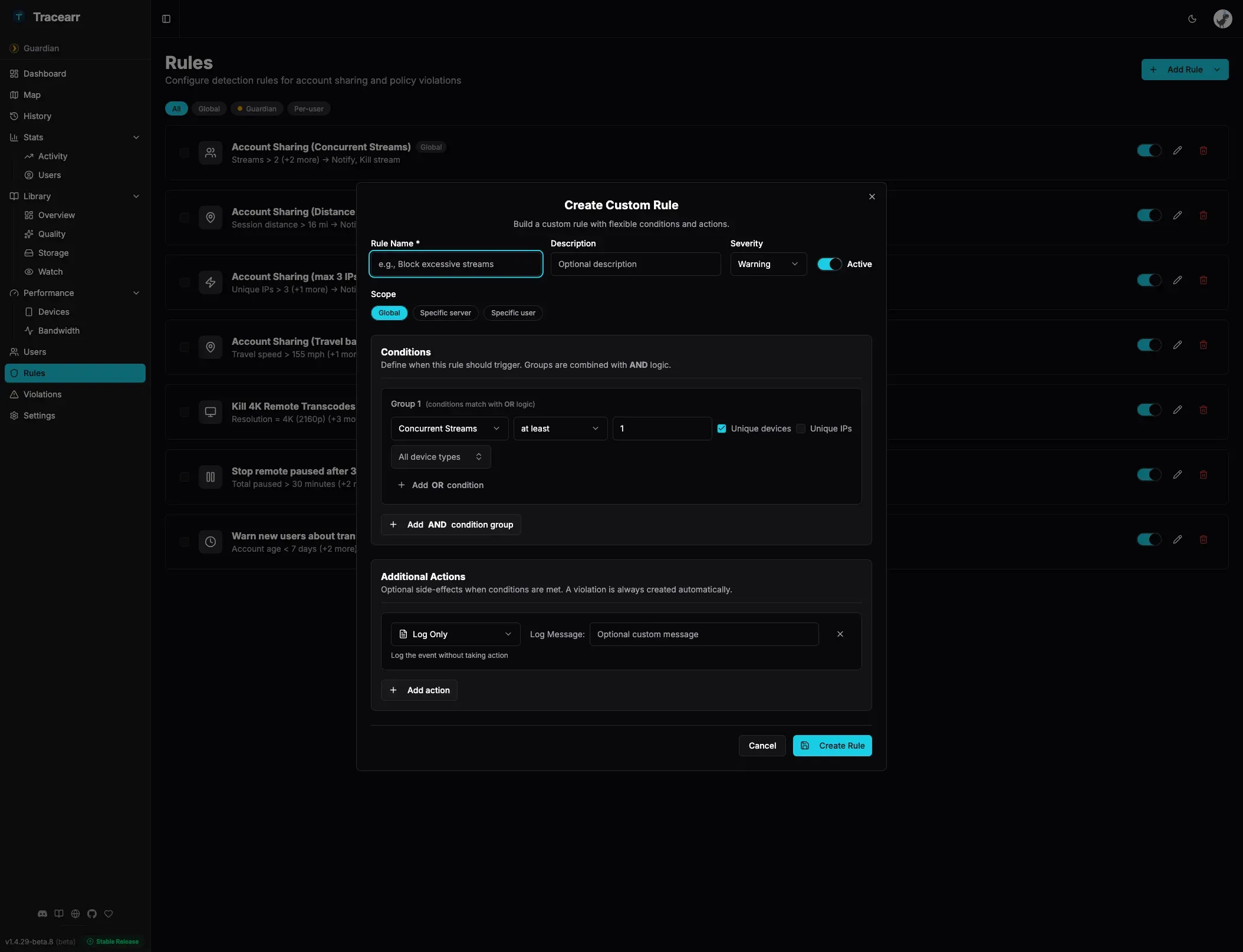Viewport: 1243px width, 952px height.
Task: Click the Account Sharing (max 3 IPs) lightning icon
Action: (x=211, y=282)
